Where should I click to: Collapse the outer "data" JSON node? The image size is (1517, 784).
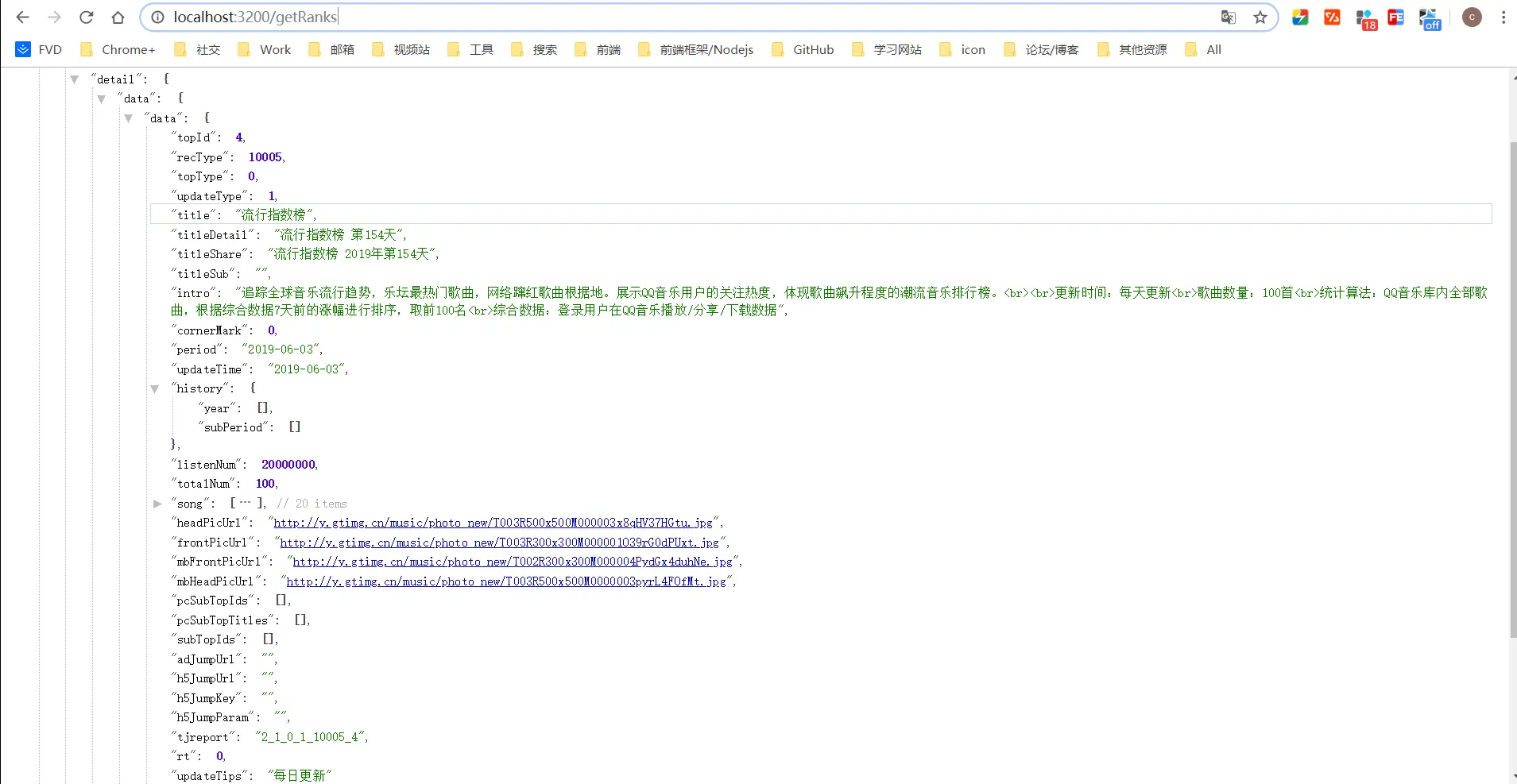click(101, 98)
